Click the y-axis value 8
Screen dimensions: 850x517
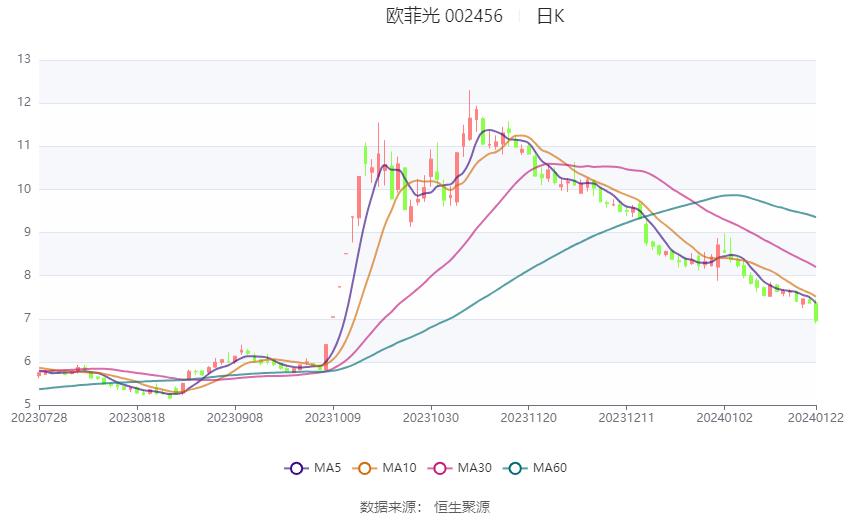(x=27, y=275)
